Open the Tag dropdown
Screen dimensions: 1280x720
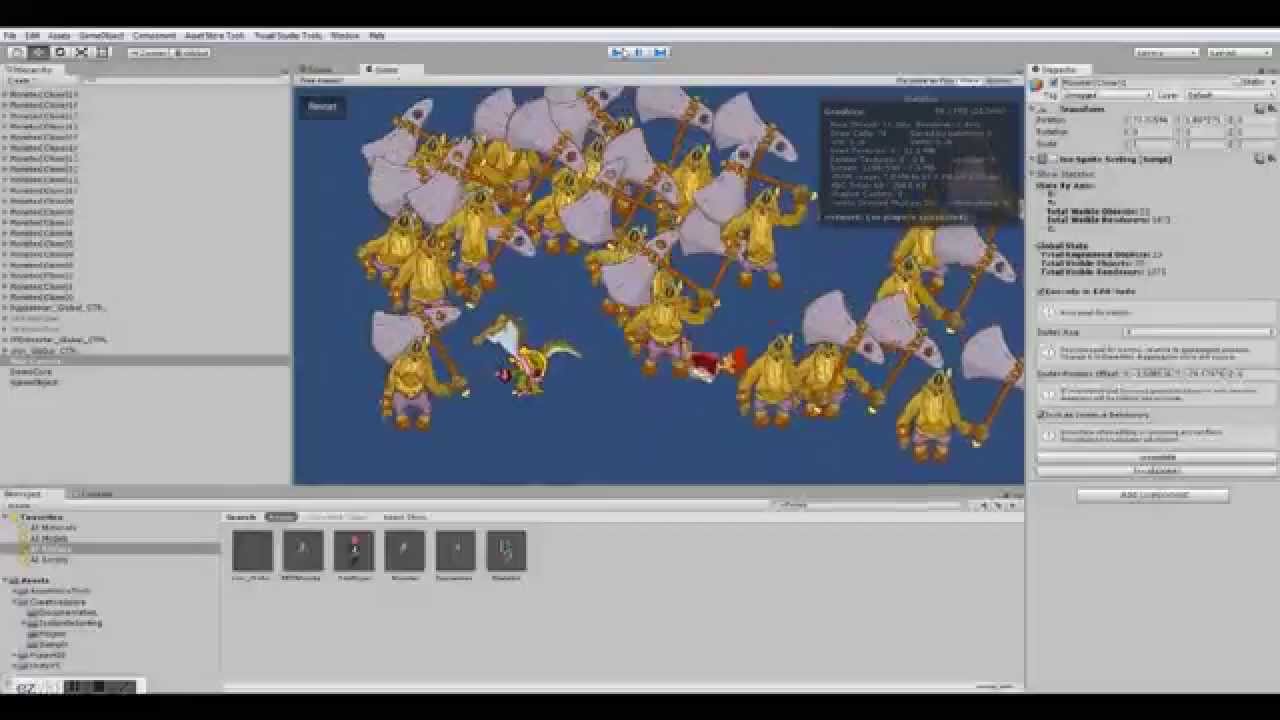coord(1106,95)
